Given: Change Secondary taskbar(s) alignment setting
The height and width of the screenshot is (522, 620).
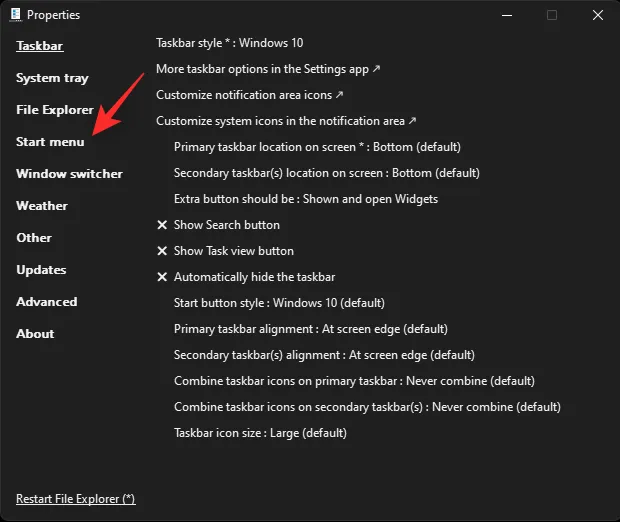Looking at the screenshot, I should (324, 355).
